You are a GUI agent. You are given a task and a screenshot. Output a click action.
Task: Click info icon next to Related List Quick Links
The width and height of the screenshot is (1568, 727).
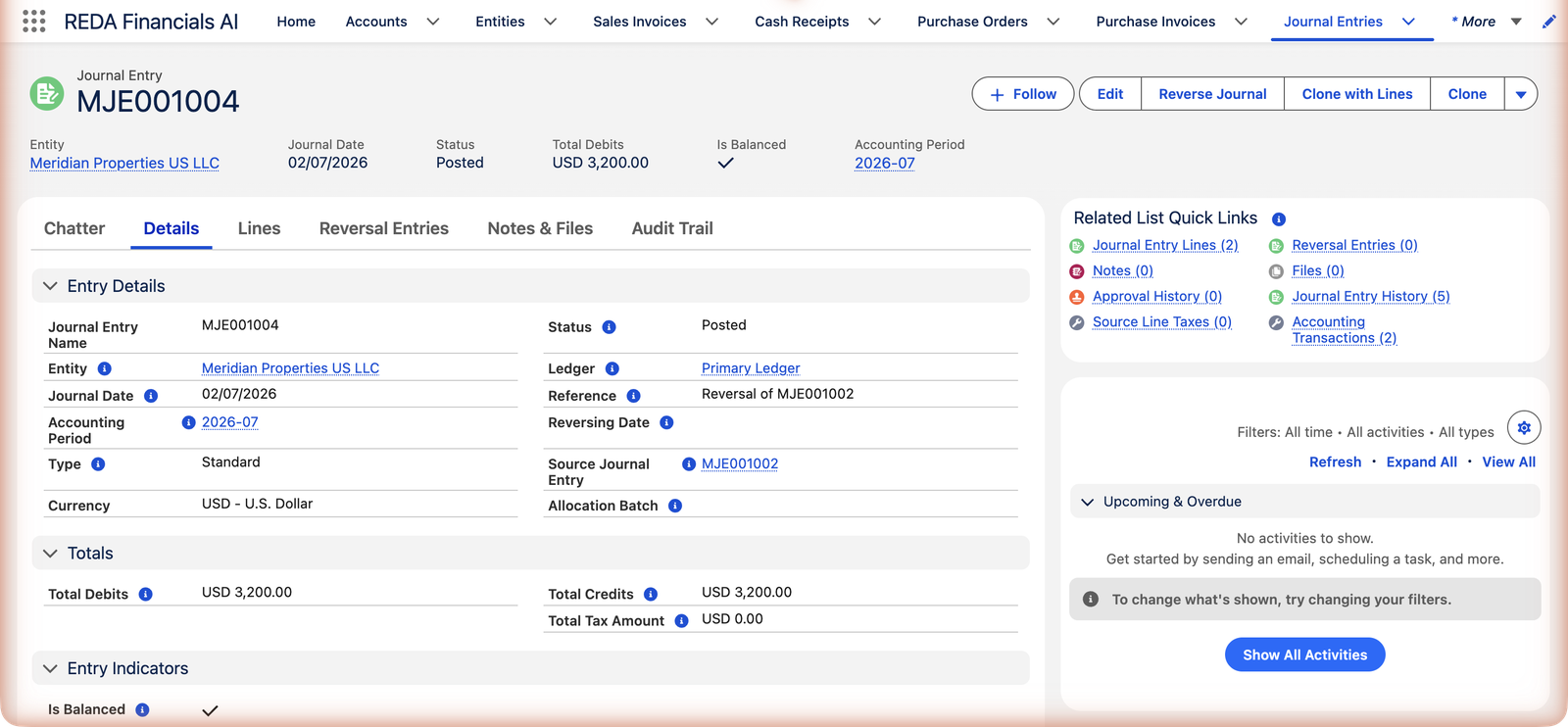(1279, 219)
